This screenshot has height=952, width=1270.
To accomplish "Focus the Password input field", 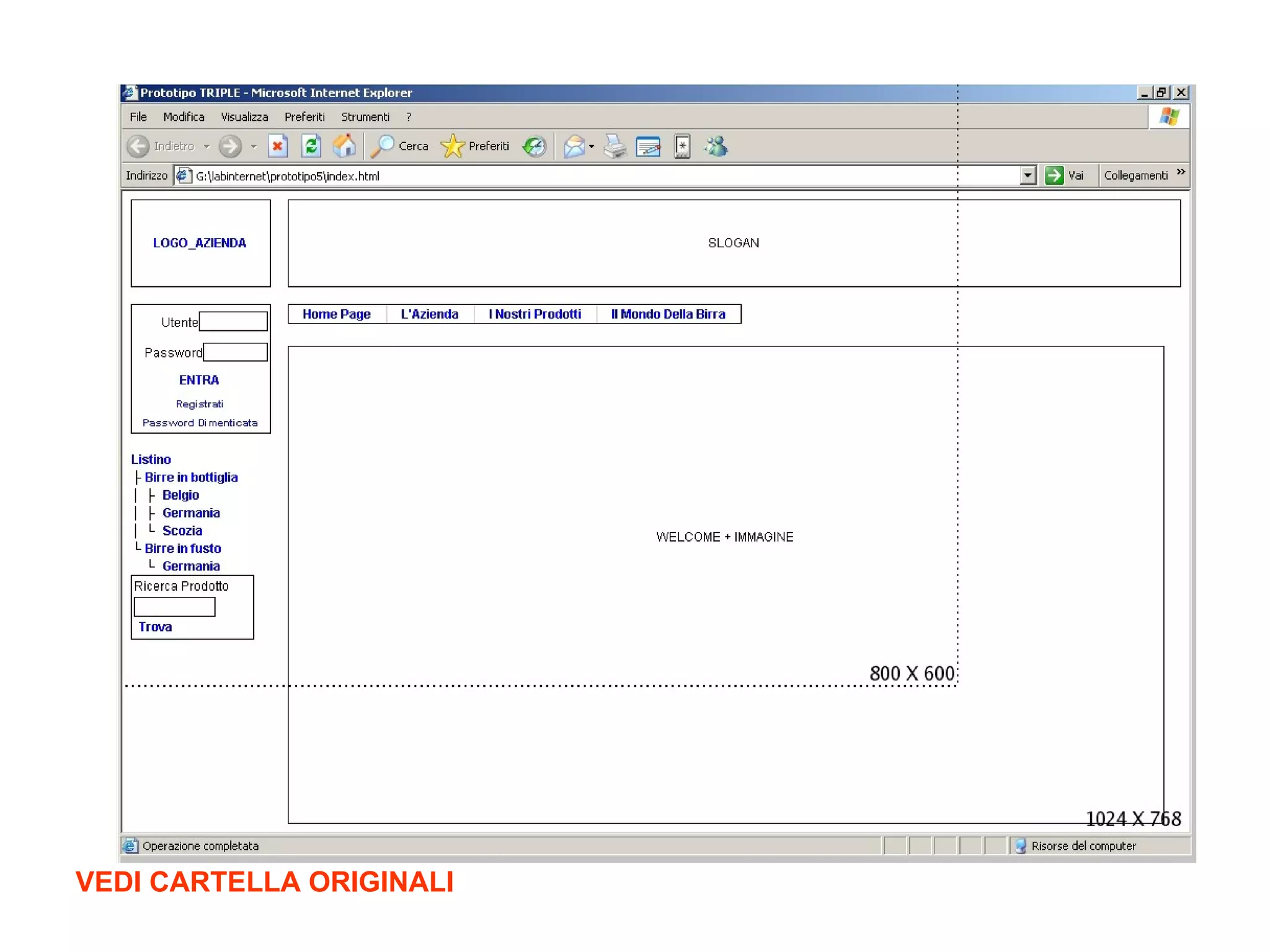I will point(236,352).
